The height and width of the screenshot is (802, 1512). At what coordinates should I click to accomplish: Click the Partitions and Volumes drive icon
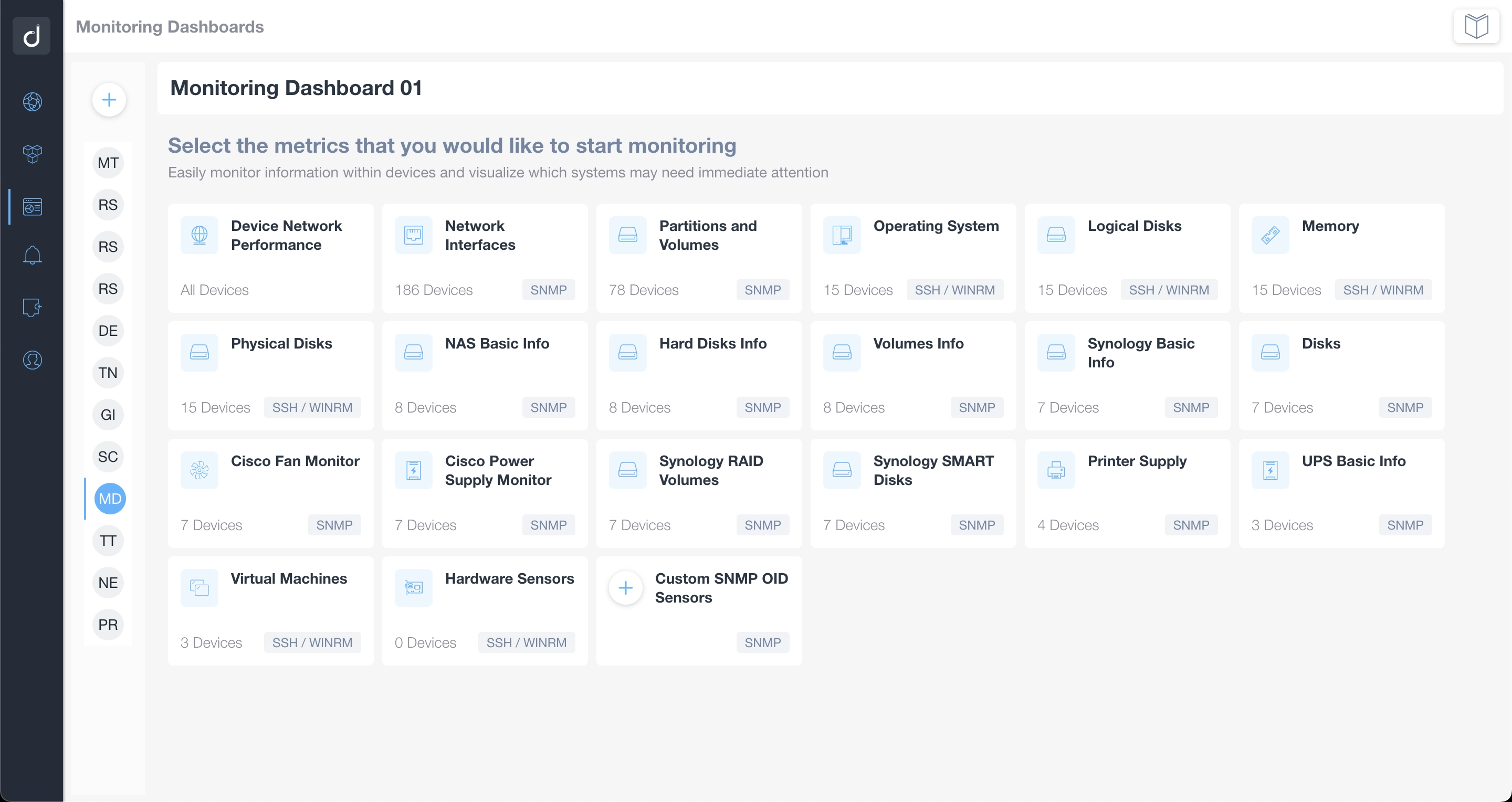coord(628,235)
